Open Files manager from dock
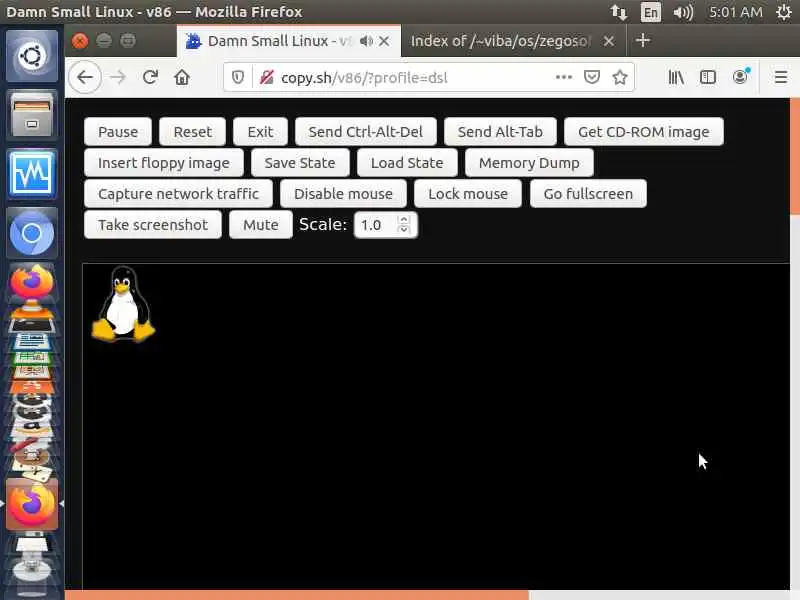The image size is (800, 600). (32, 115)
